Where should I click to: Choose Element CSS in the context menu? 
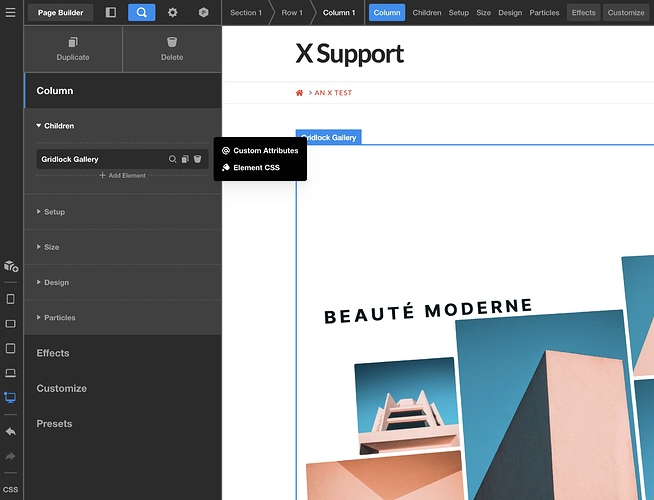coord(255,168)
